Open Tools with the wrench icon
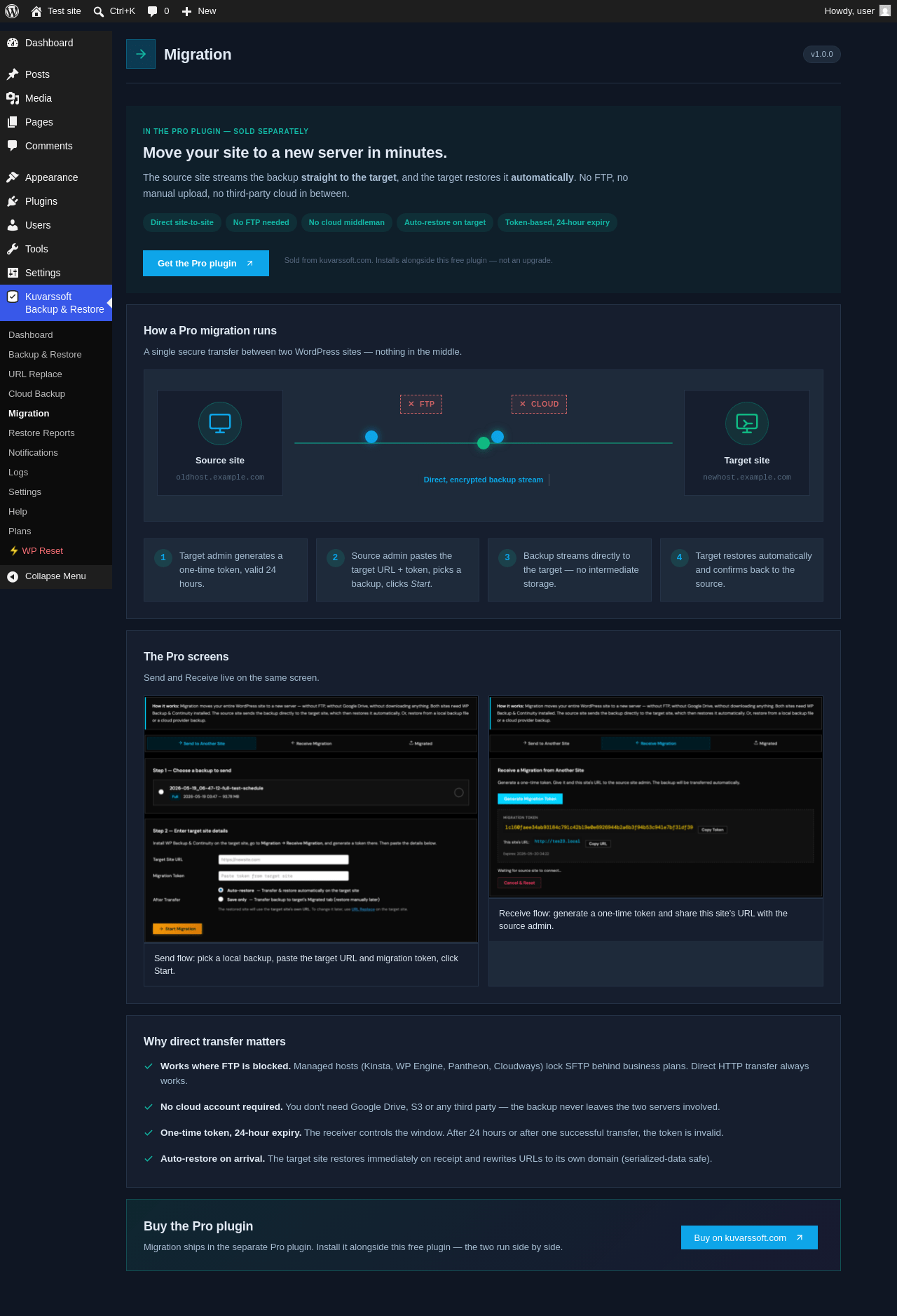This screenshot has width=897, height=1316. tap(13, 249)
